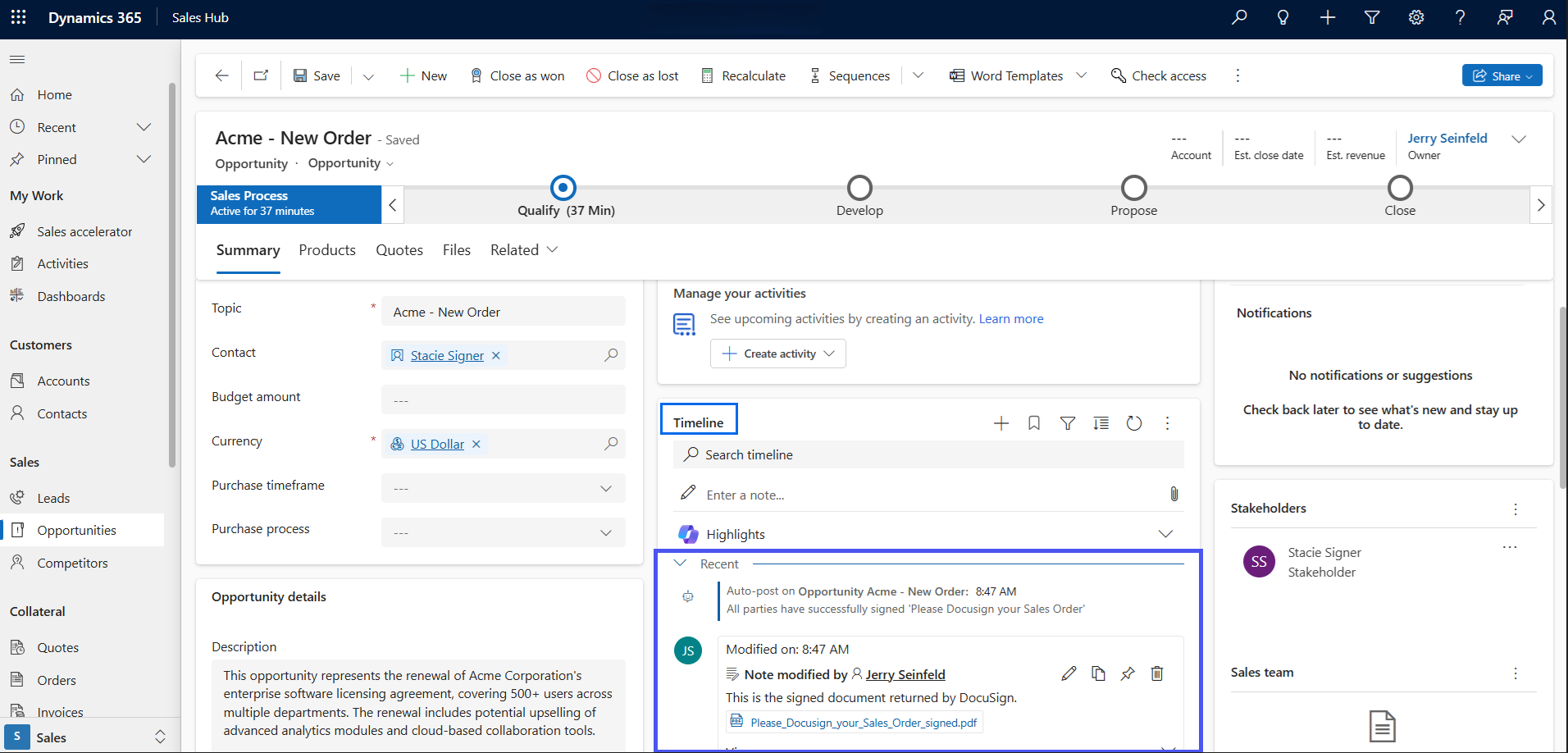Select the Propose stage circle
The height and width of the screenshot is (753, 1568).
point(1133,188)
